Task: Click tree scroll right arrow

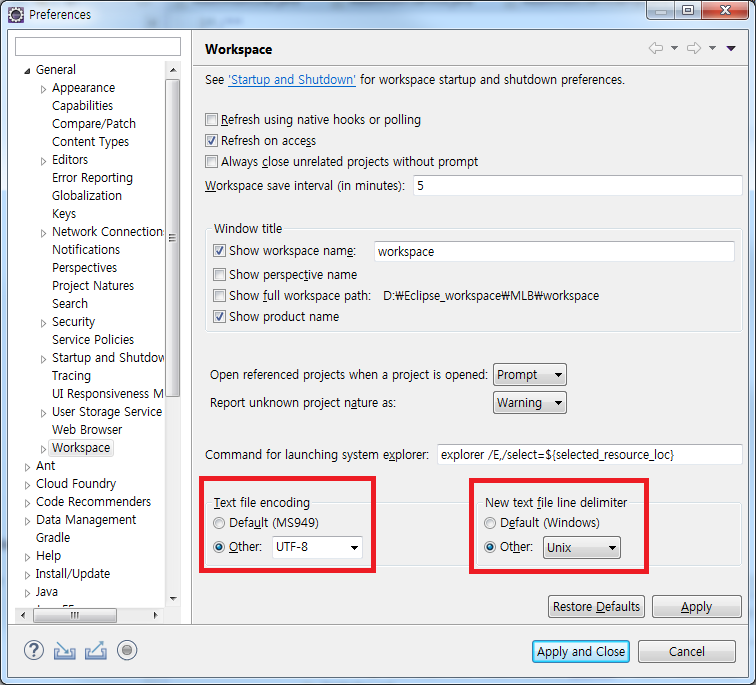Action: pyautogui.click(x=155, y=615)
